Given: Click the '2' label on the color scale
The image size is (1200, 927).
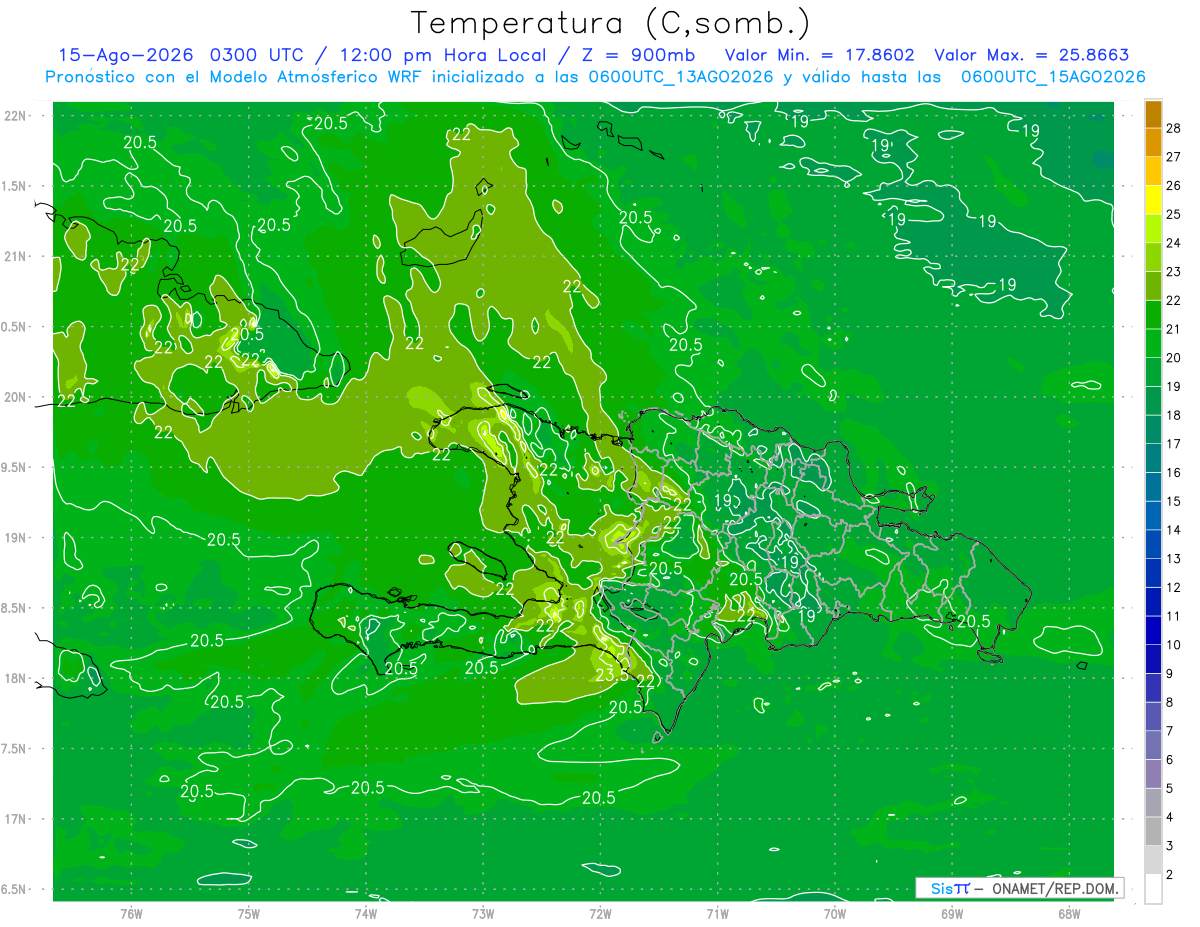Looking at the screenshot, I should click(1170, 875).
